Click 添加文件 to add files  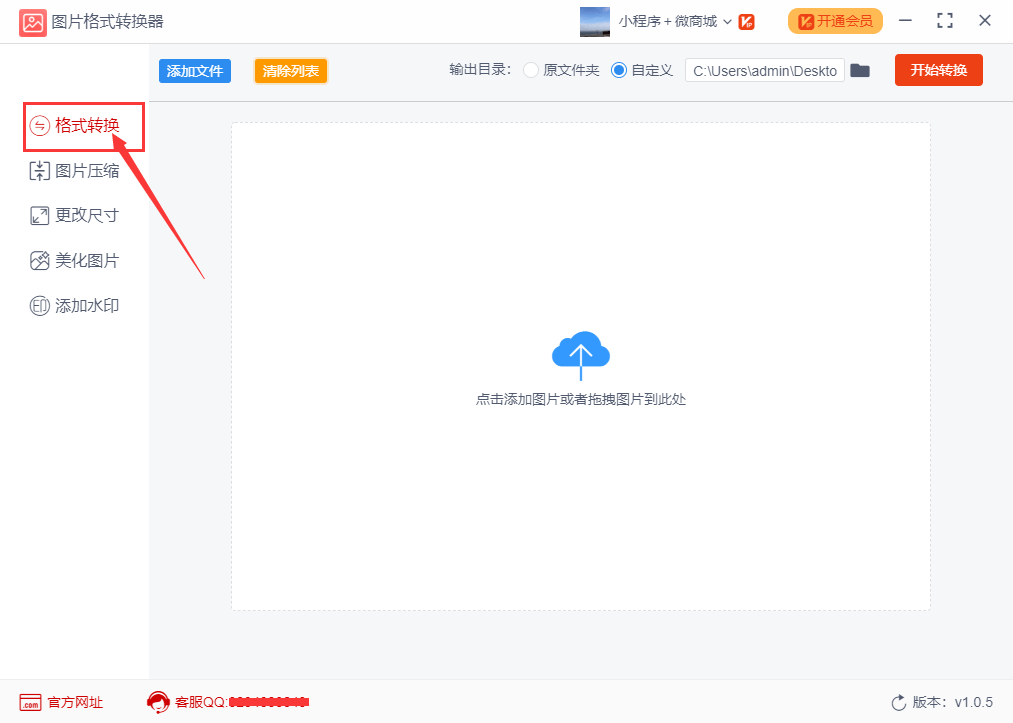(194, 70)
